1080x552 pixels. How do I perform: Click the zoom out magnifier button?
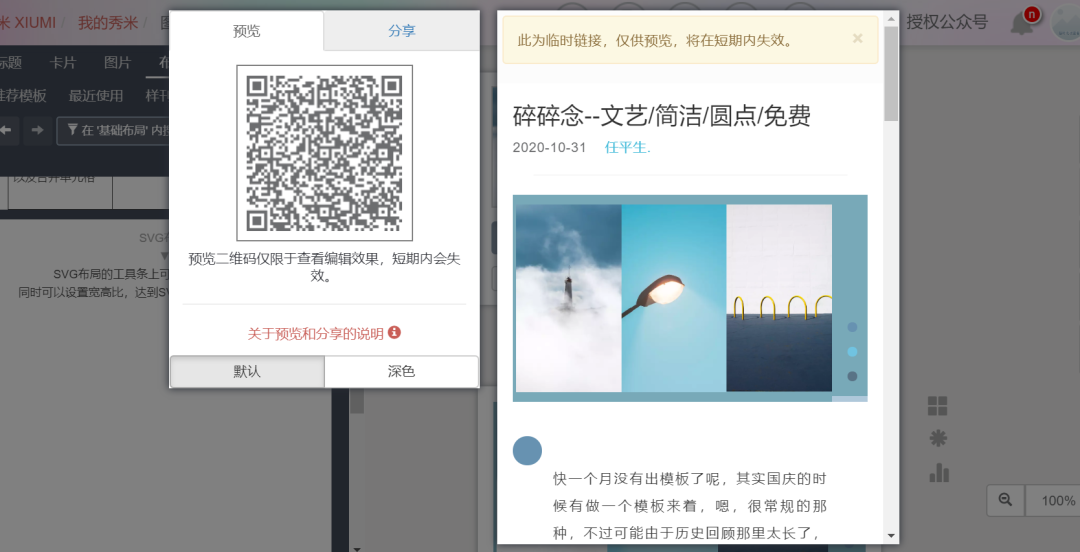[1006, 501]
